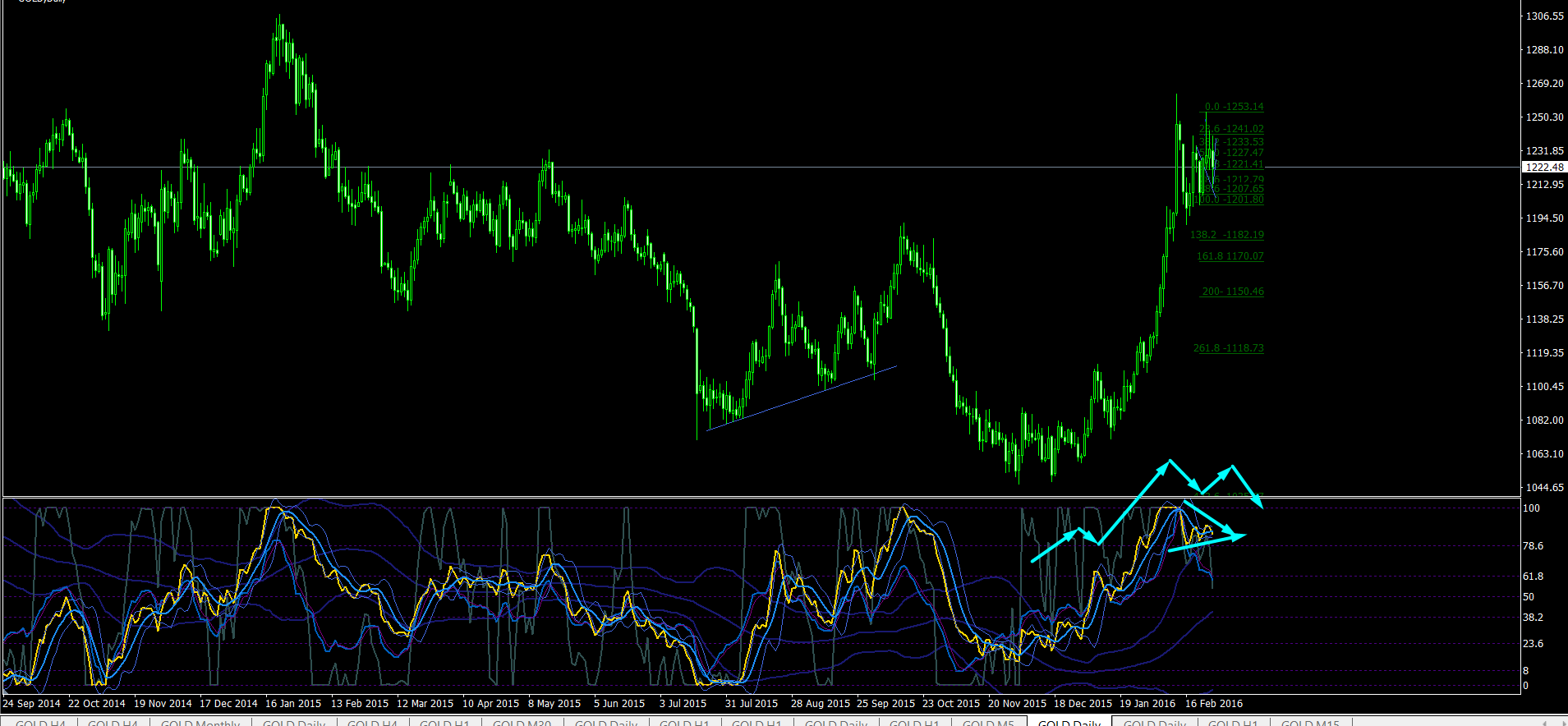Click the 1175.60 price axis label

[x=1544, y=252]
